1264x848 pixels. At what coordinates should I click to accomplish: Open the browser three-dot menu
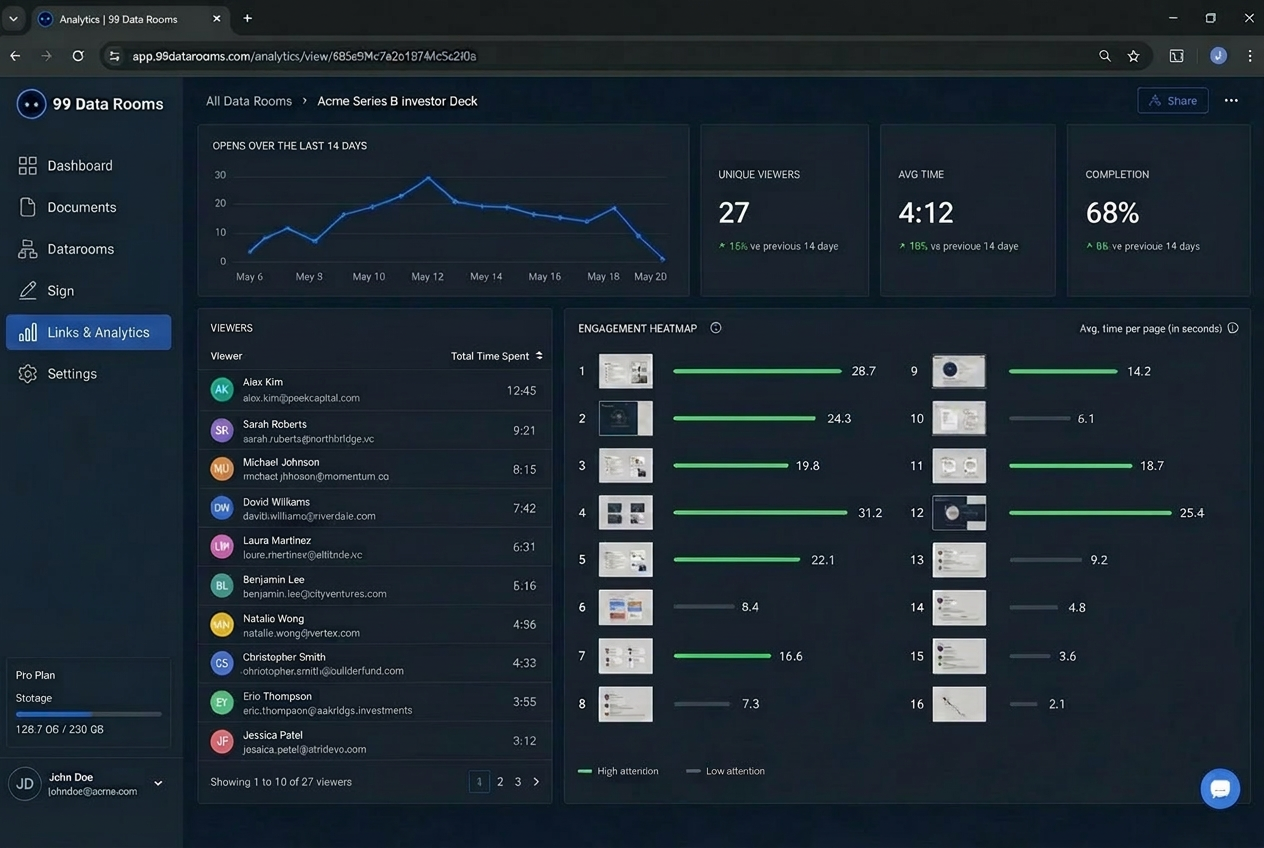pos(1250,56)
